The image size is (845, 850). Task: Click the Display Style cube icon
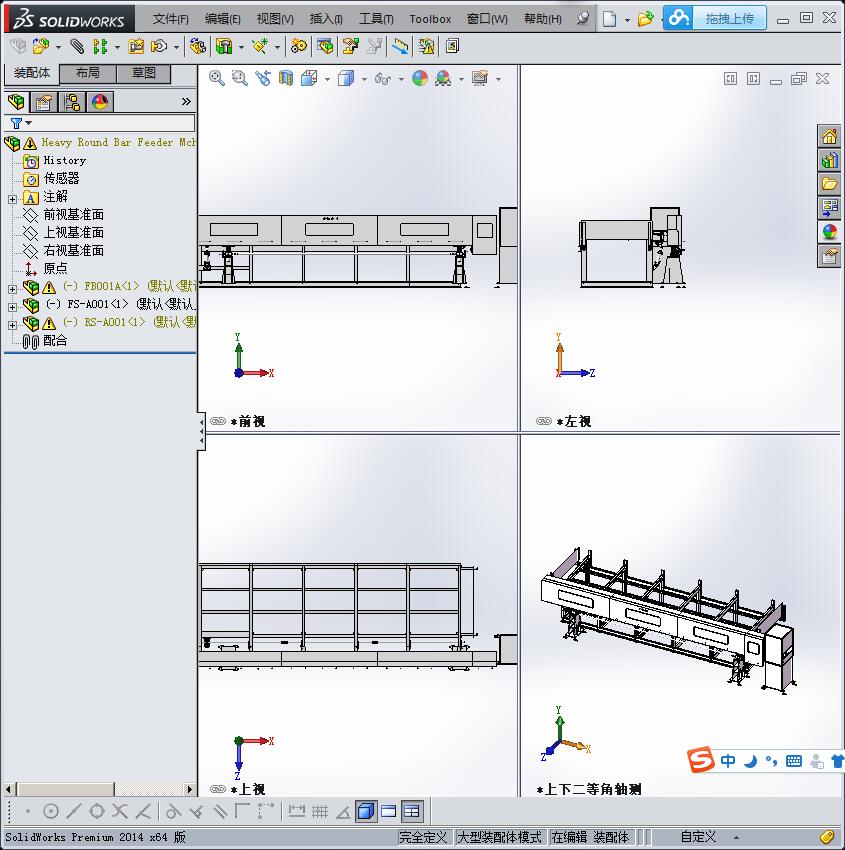346,79
